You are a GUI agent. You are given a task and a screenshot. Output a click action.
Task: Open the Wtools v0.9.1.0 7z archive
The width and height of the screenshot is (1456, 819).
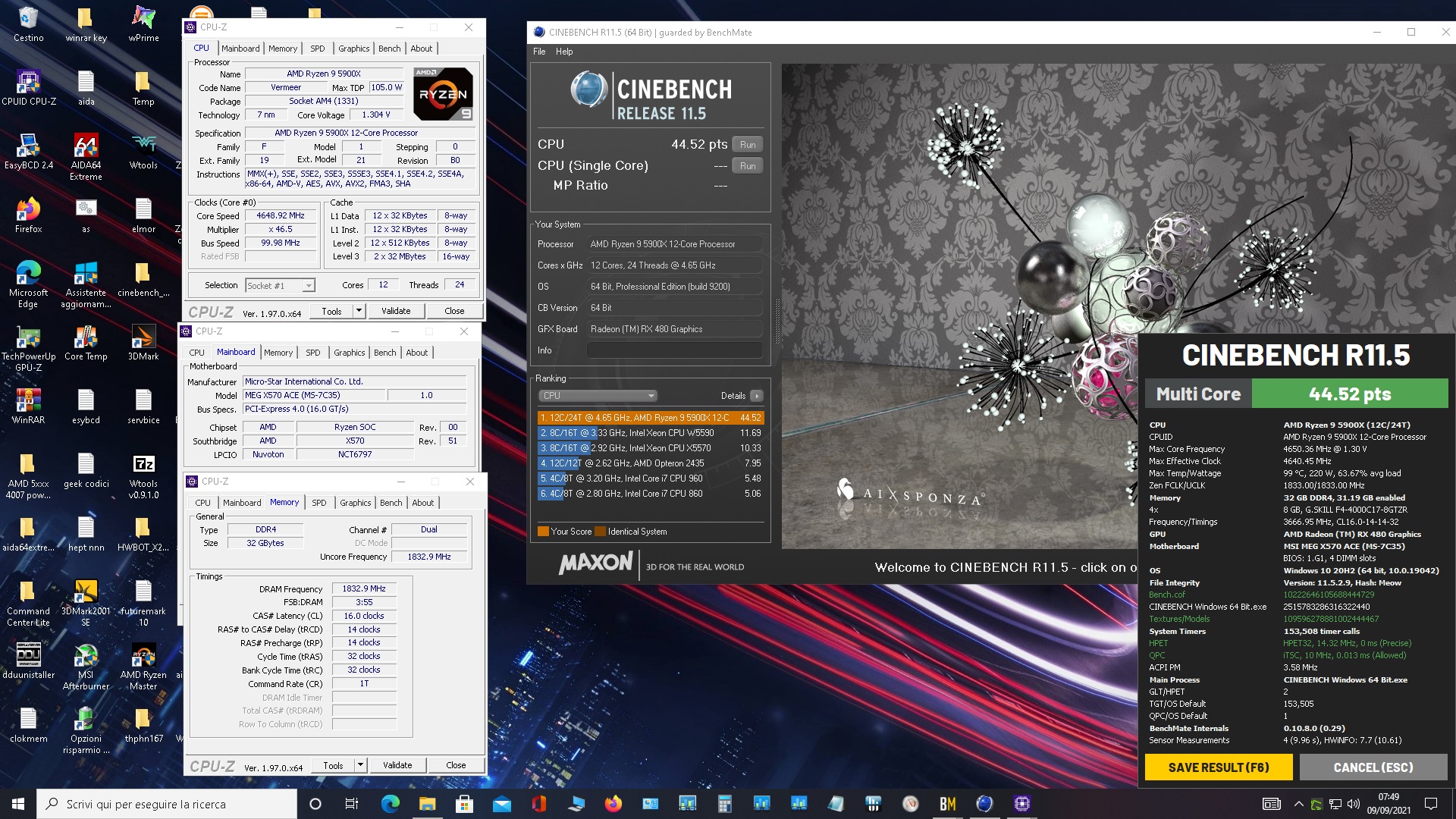click(x=143, y=475)
